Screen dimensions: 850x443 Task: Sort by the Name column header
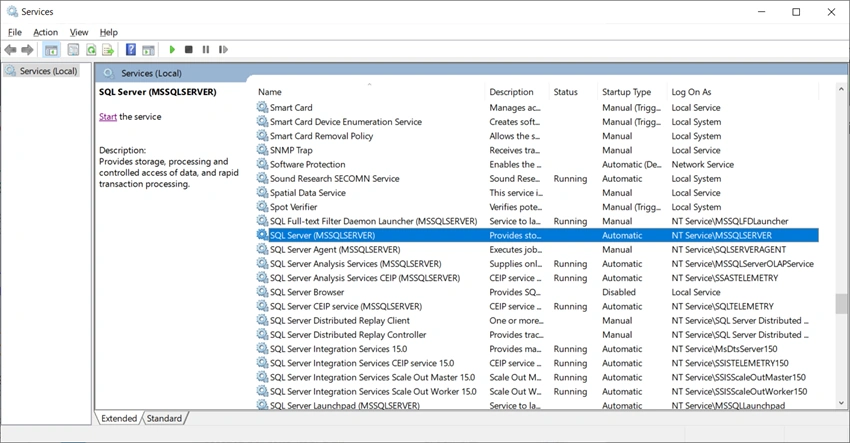pyautogui.click(x=370, y=92)
